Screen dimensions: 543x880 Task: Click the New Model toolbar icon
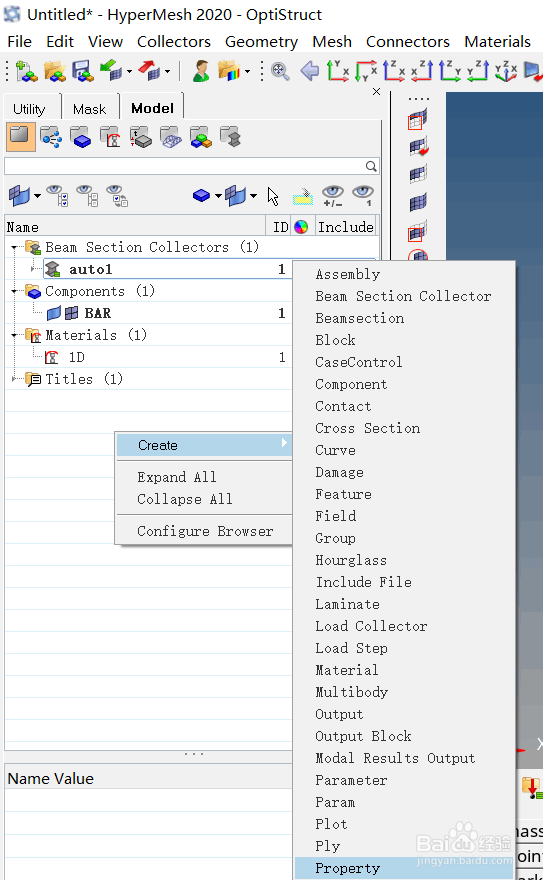click(x=26, y=71)
